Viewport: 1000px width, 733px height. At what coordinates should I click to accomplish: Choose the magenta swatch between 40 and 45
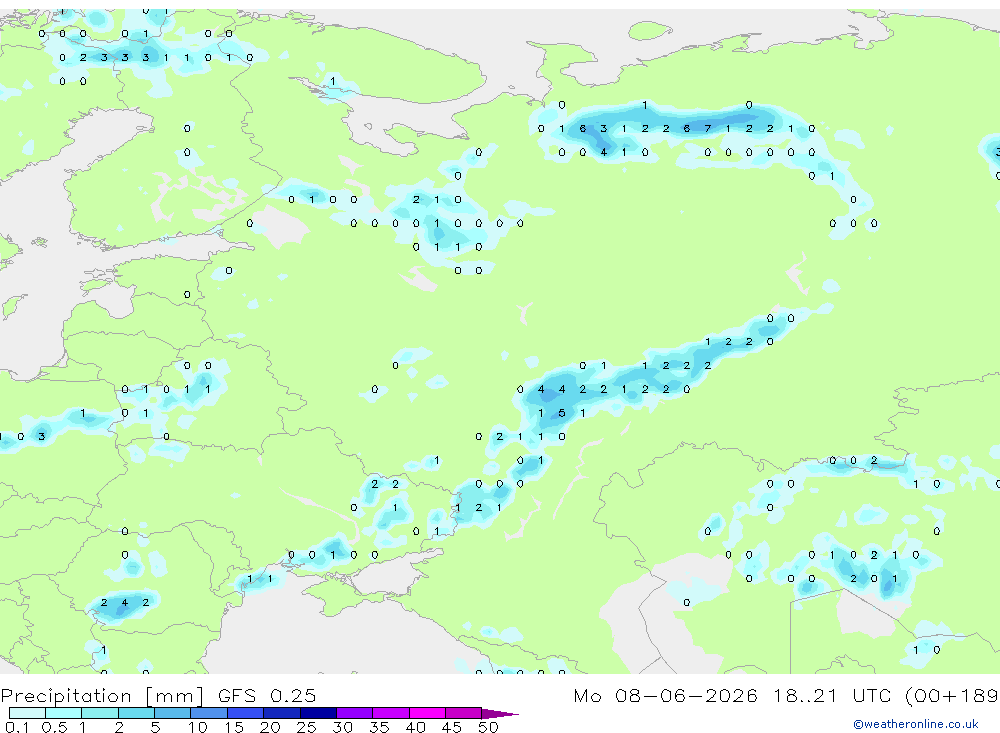427,713
